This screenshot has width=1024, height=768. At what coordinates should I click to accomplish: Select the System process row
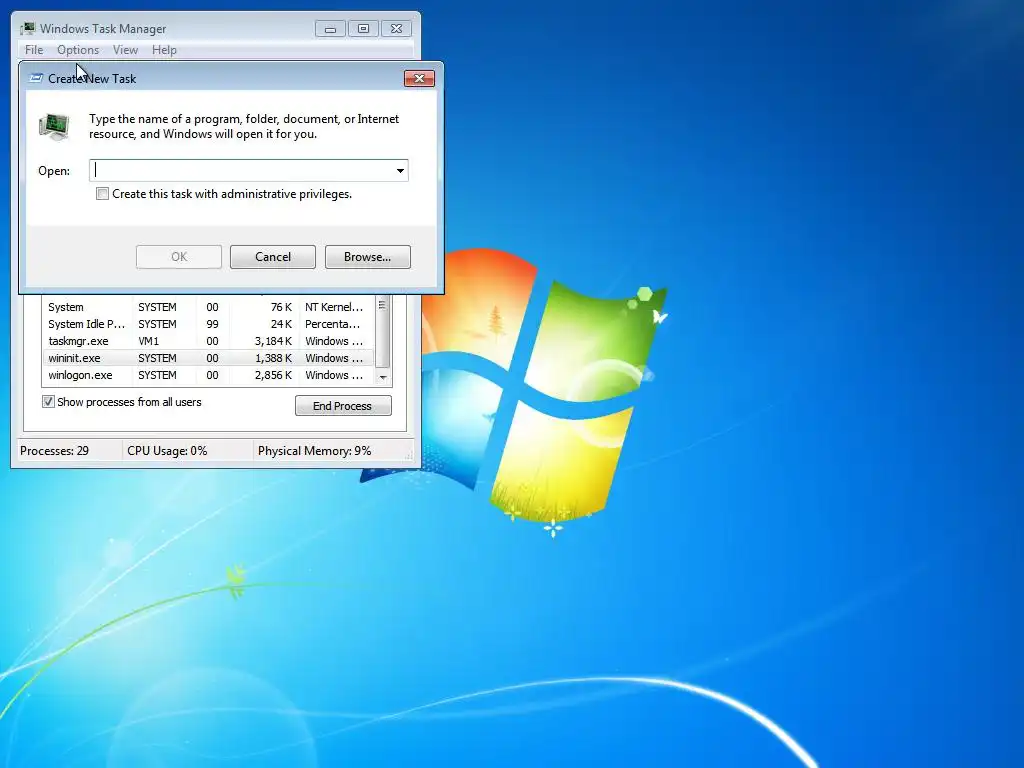coord(208,307)
